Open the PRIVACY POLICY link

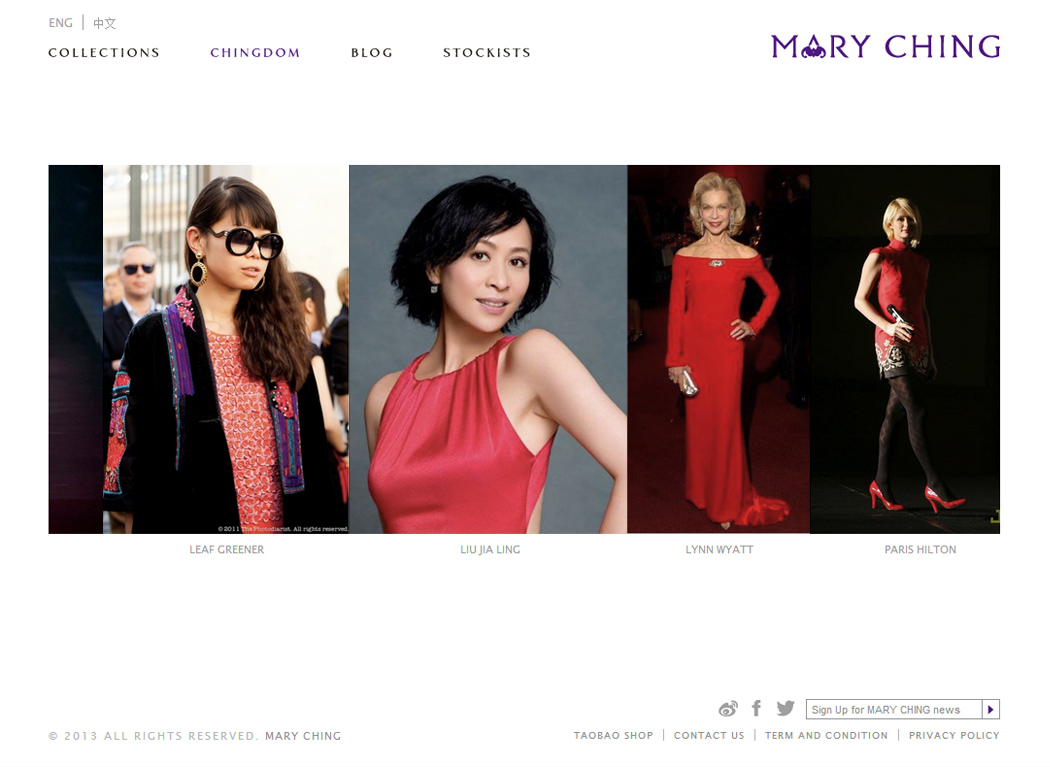coord(954,736)
